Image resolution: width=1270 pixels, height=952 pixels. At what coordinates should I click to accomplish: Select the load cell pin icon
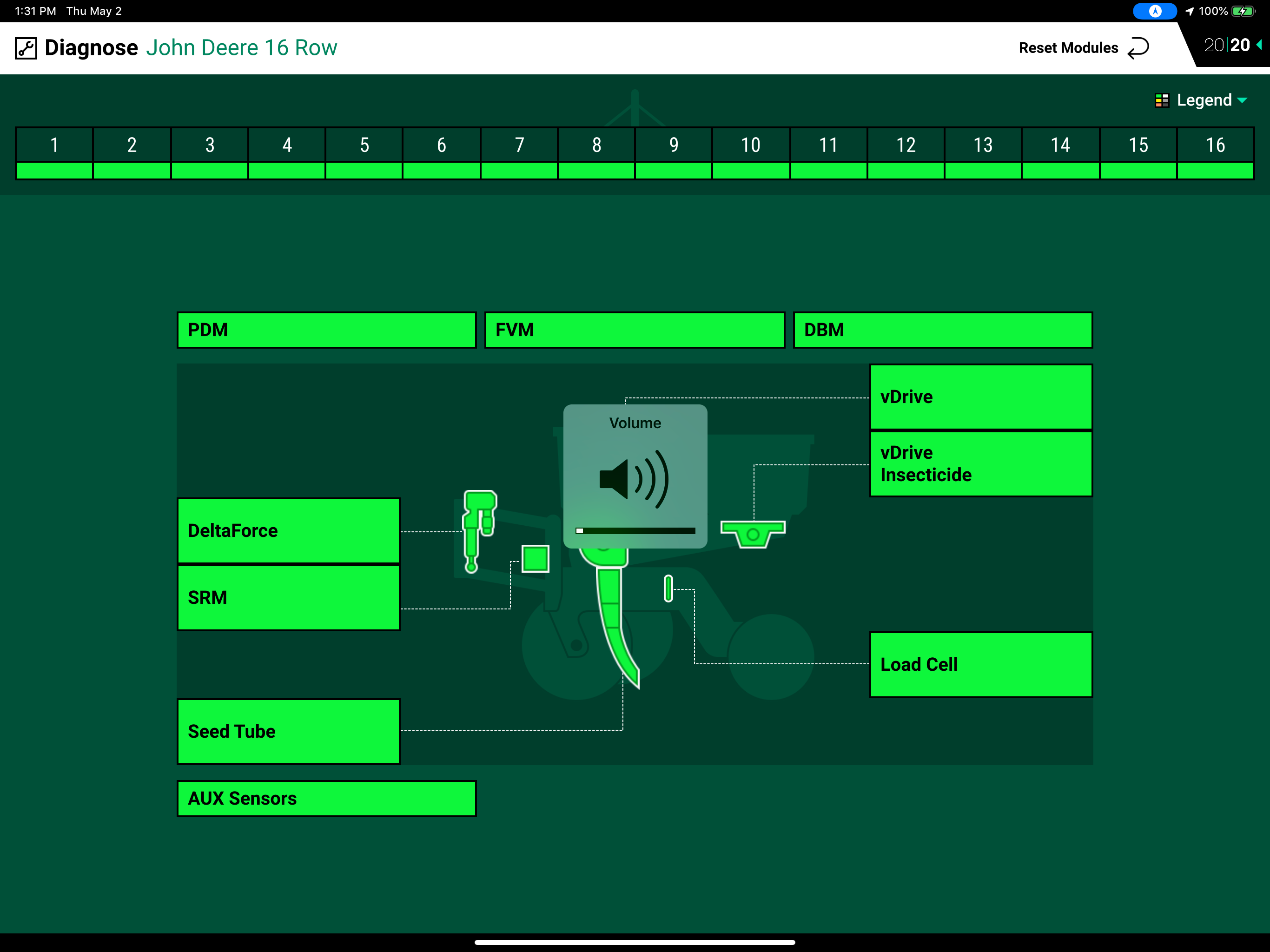pyautogui.click(x=668, y=588)
